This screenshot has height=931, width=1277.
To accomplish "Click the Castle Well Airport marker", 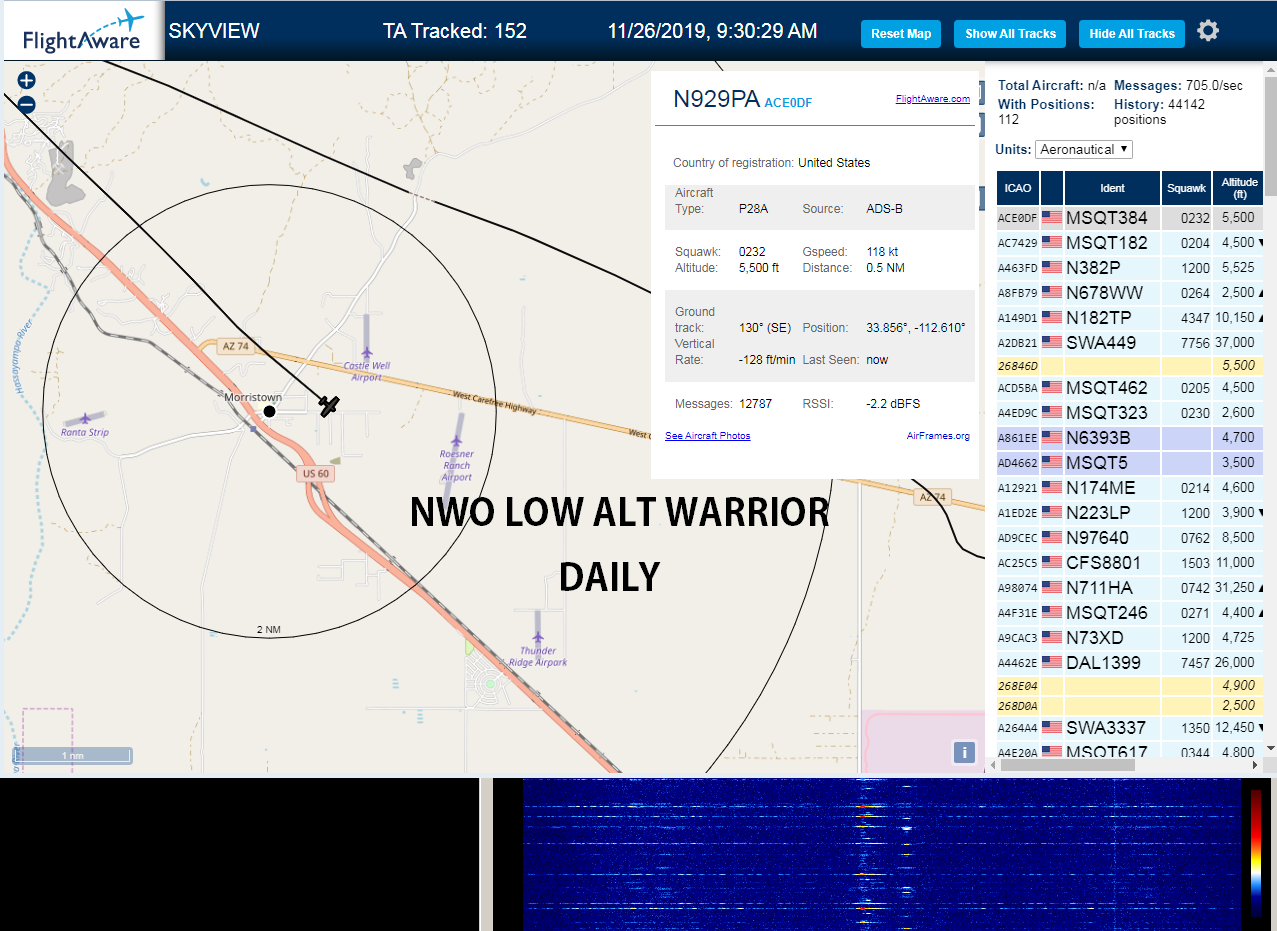I will point(367,353).
